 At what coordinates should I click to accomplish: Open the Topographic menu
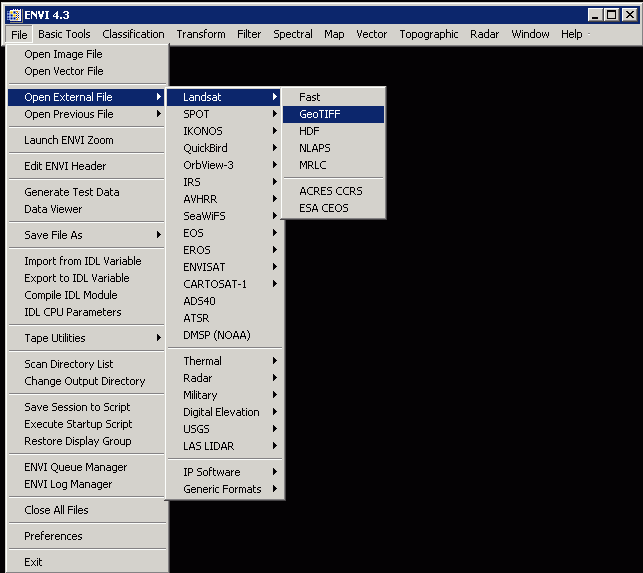point(429,34)
